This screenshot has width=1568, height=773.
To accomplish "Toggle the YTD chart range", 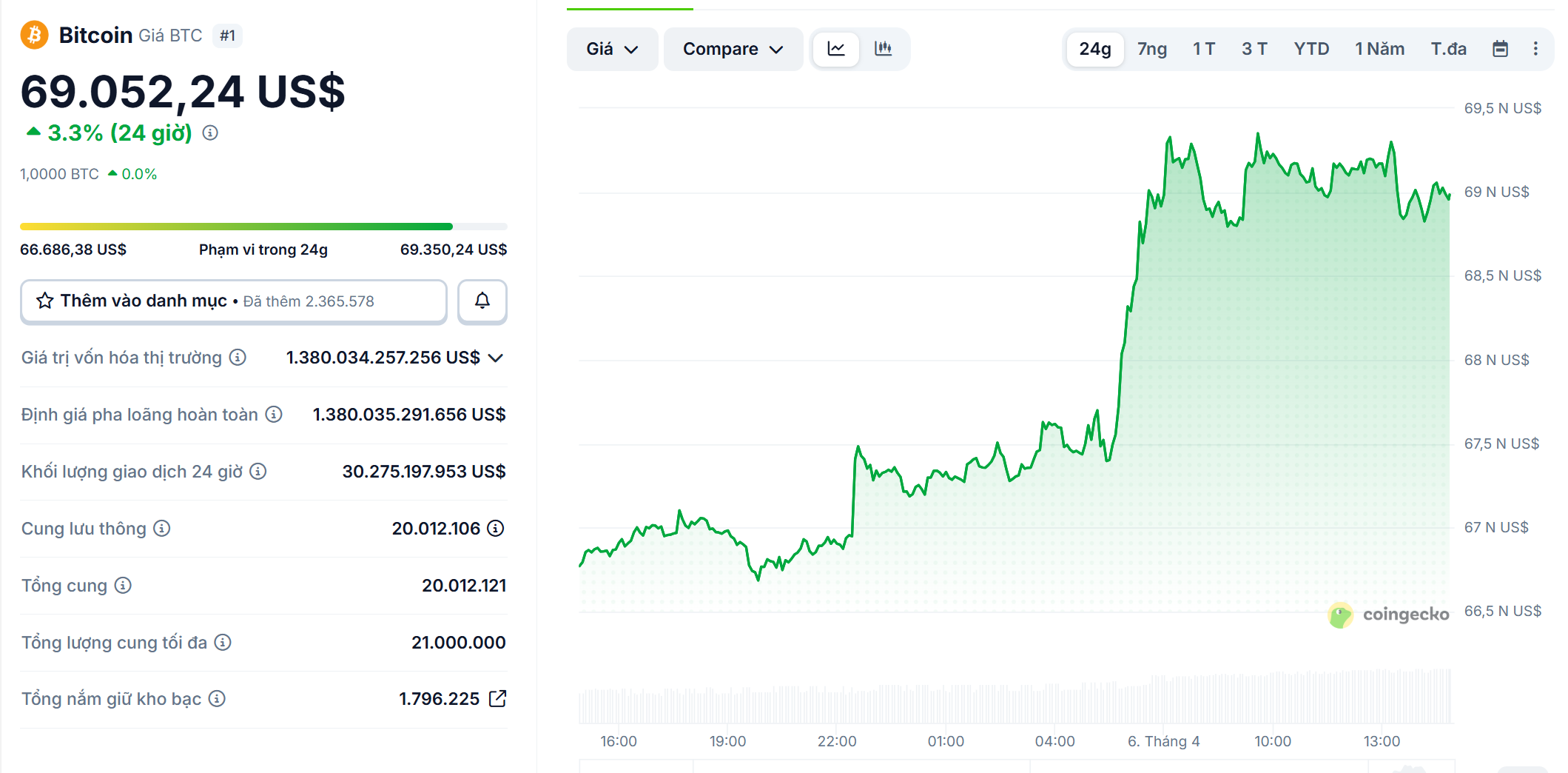I will click(x=1311, y=49).
